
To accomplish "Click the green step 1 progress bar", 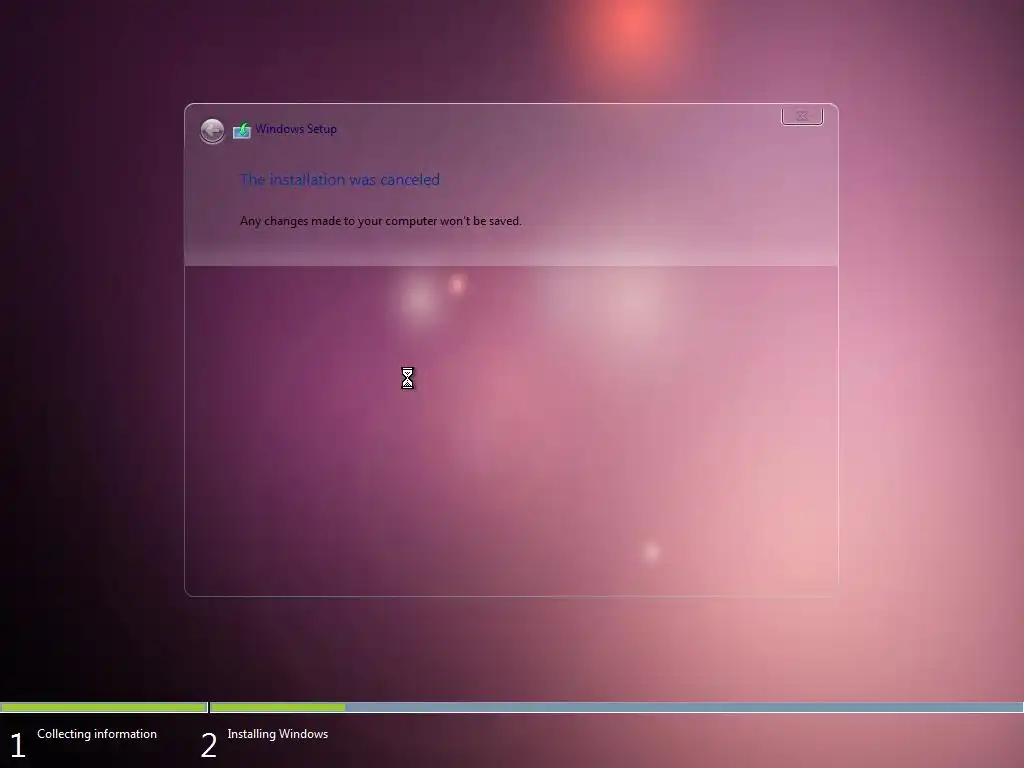I will [104, 707].
